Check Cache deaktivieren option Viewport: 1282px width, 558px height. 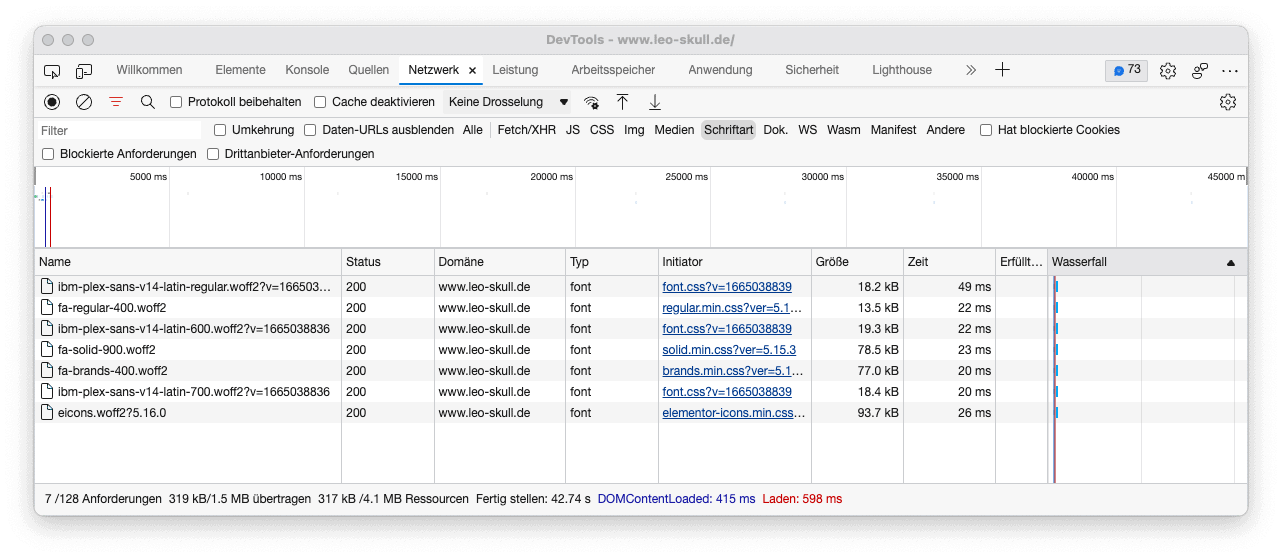(320, 102)
